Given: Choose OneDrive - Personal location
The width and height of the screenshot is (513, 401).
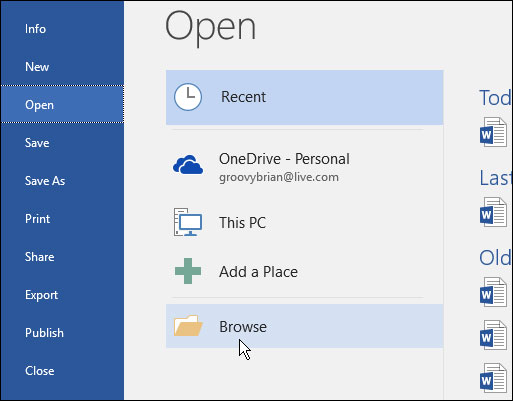Looking at the screenshot, I should [284, 159].
